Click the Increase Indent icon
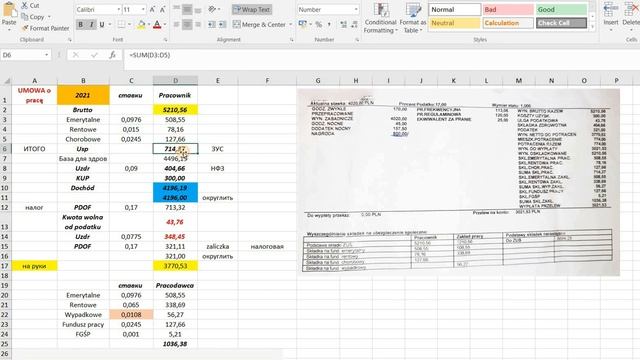This screenshot has width=640, height=360. [222, 24]
